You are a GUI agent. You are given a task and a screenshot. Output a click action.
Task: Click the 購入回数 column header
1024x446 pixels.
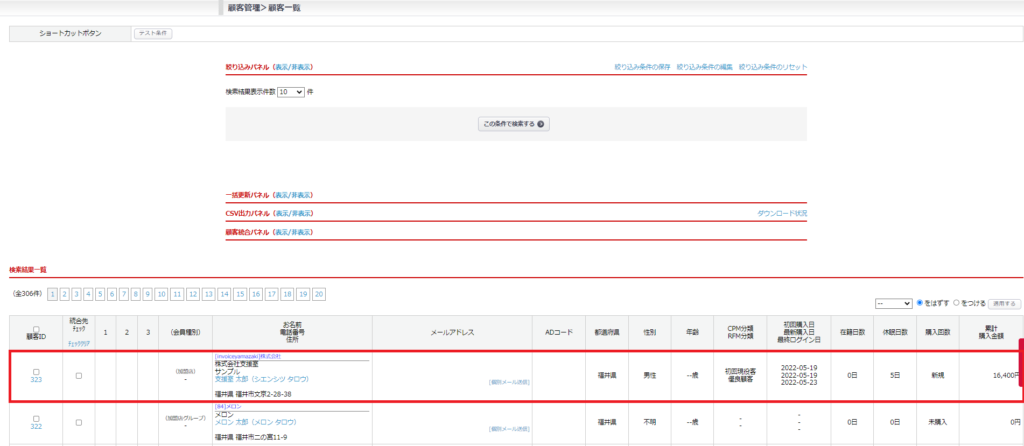937,332
